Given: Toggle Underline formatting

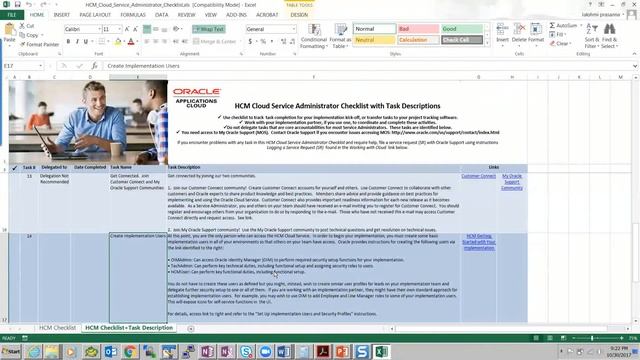Looking at the screenshot, I should tap(86, 41).
